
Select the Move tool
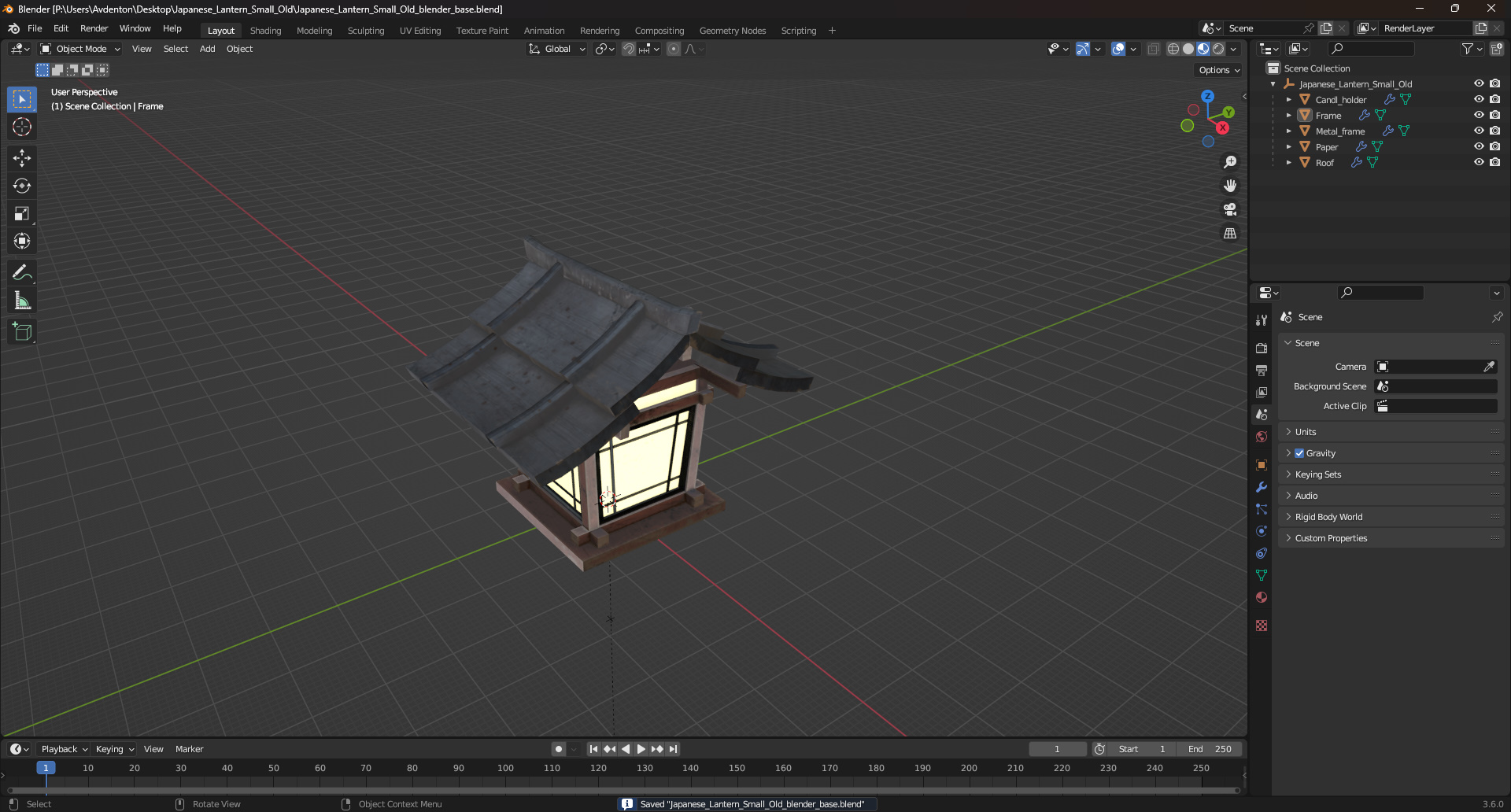coord(22,158)
